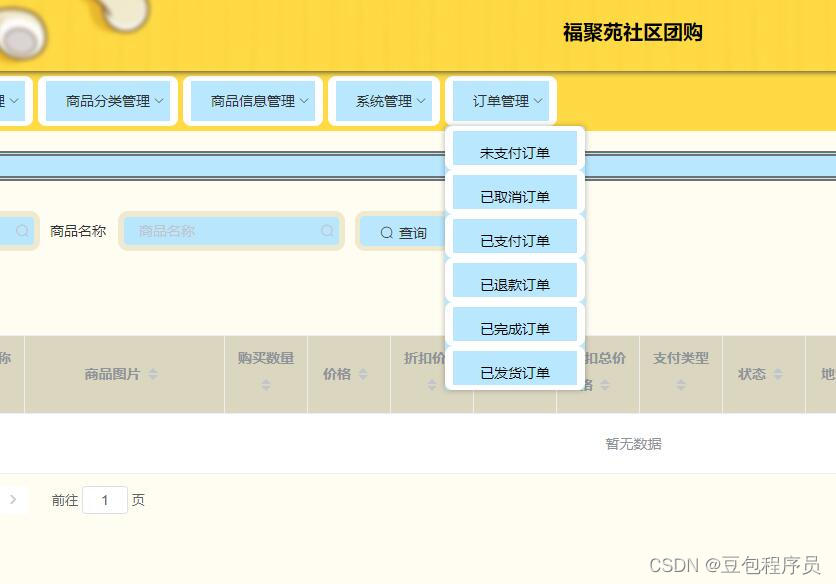Image resolution: width=836 pixels, height=584 pixels.
Task: Select 已发货订单 menu option
Action: [514, 368]
